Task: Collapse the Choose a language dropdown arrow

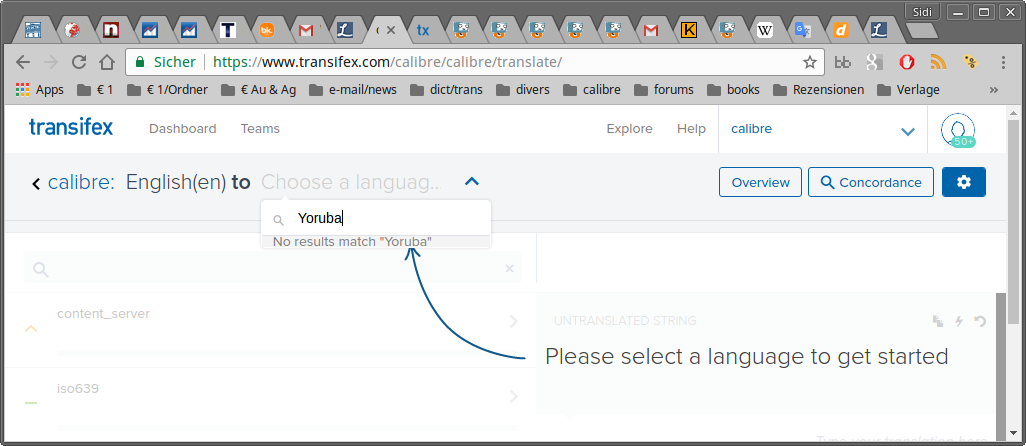Action: pyautogui.click(x=472, y=182)
